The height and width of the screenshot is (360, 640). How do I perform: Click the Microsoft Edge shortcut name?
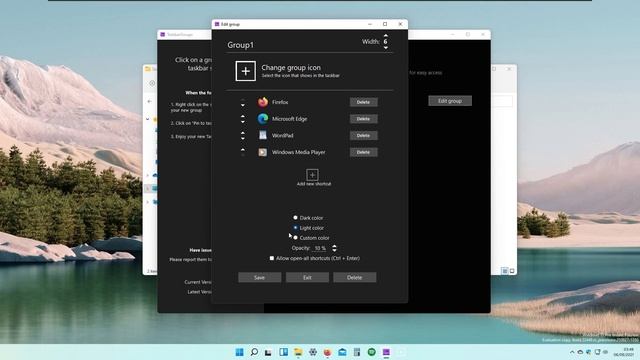[289, 119]
